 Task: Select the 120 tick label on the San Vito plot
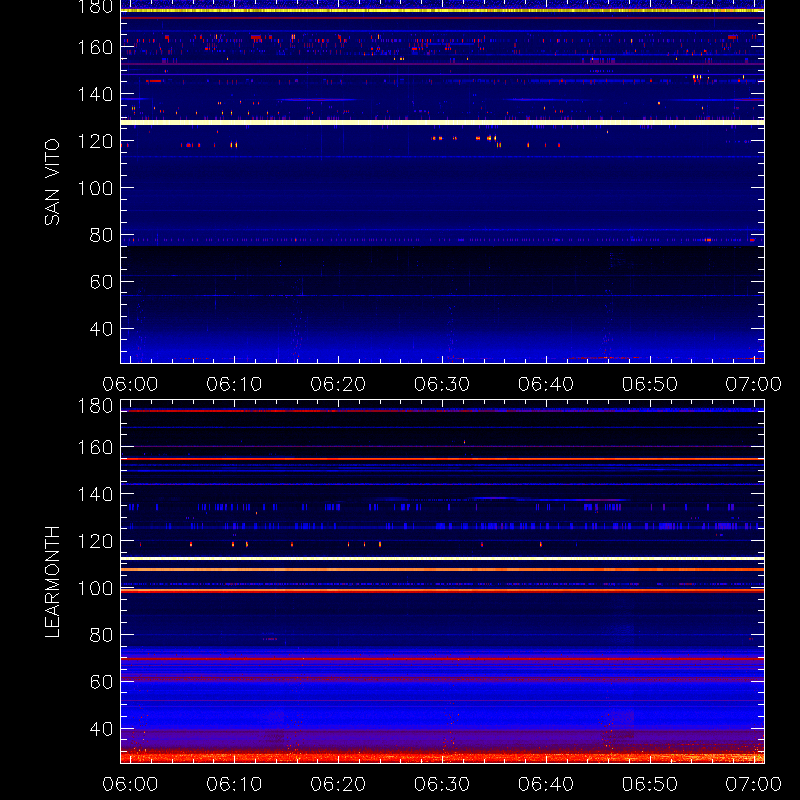tap(95, 141)
